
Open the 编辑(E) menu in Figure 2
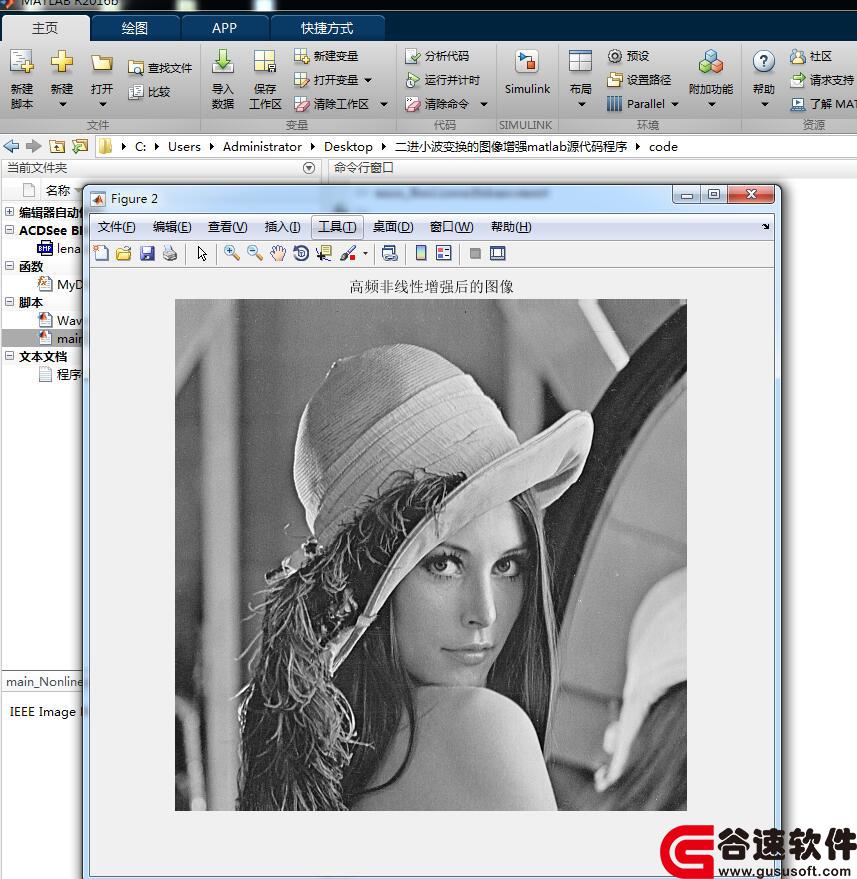coord(172,227)
